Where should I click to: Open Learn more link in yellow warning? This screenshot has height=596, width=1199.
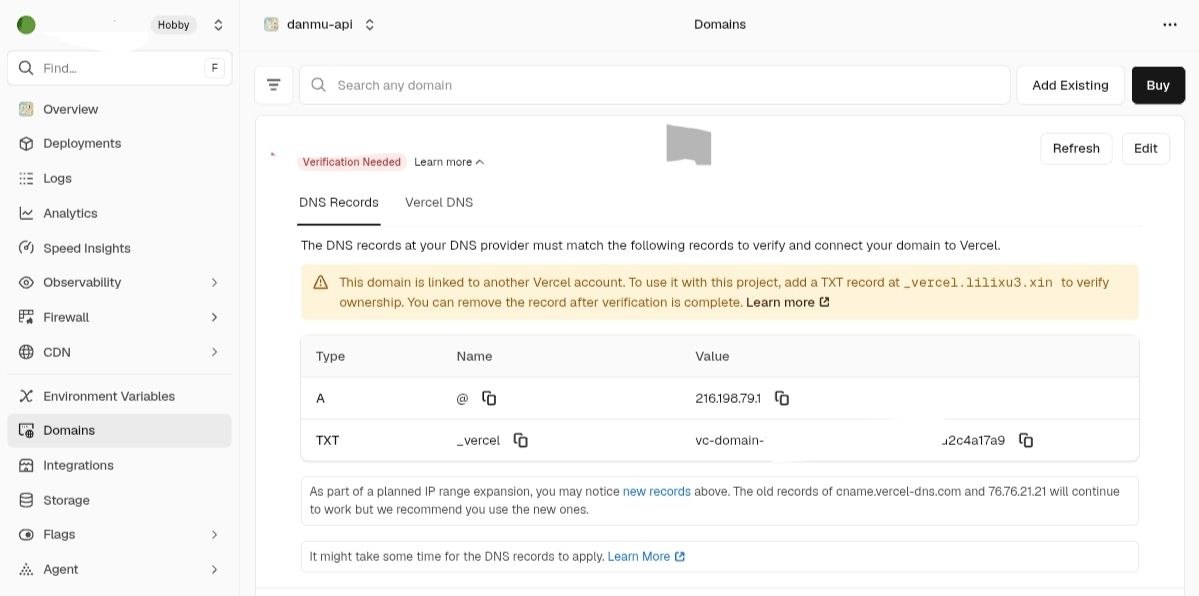pos(788,302)
